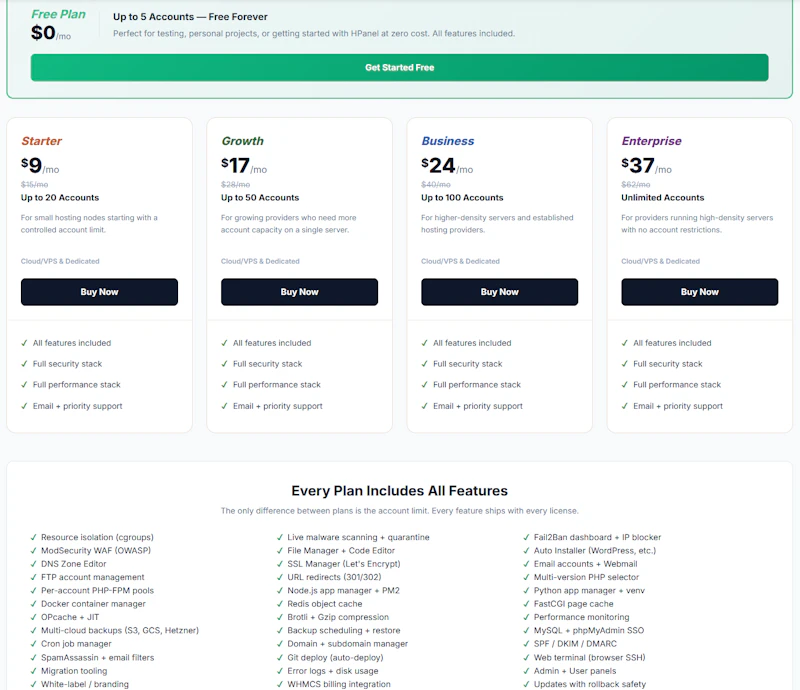The height and width of the screenshot is (690, 800).
Task: Click 'Migration tooling' feature
Action: 74,671
